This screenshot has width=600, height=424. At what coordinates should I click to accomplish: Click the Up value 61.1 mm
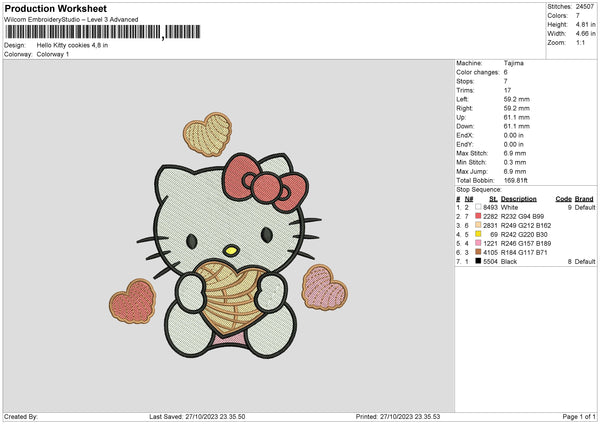point(517,117)
